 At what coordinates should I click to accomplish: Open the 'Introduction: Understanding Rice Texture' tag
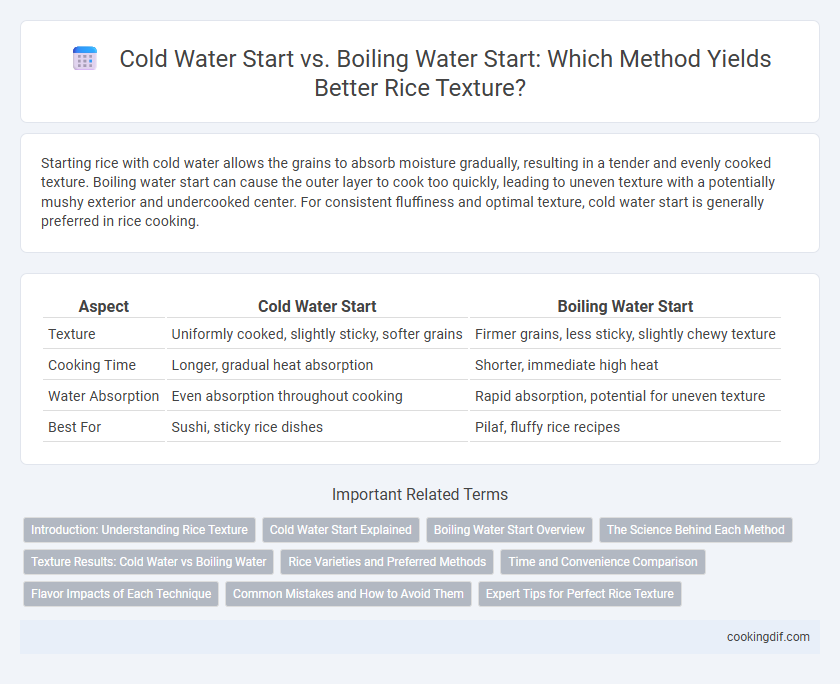coord(139,530)
